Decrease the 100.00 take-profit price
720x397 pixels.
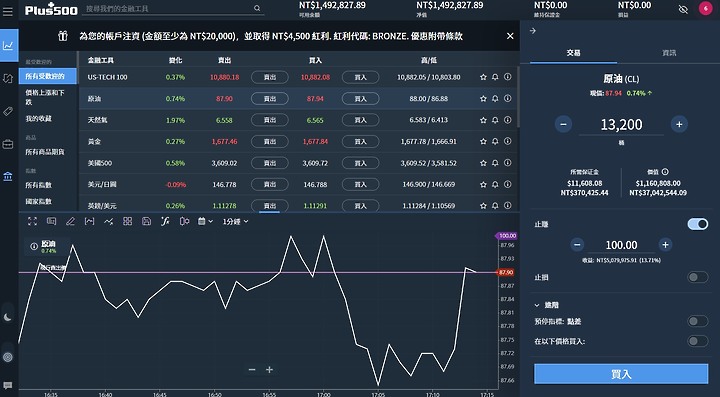[x=577, y=245]
